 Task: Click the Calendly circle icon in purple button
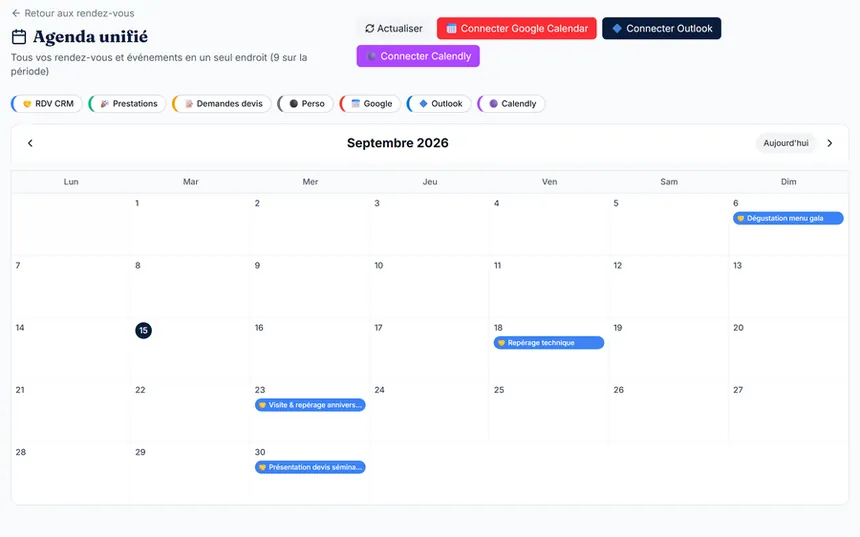(x=371, y=56)
